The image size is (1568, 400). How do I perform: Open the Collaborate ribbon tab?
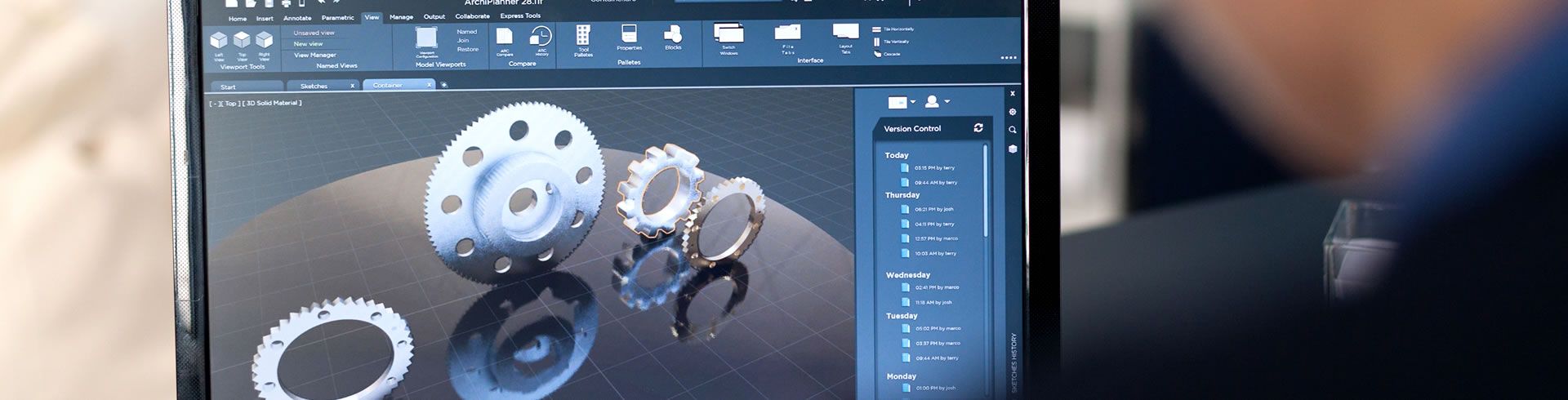tap(473, 16)
